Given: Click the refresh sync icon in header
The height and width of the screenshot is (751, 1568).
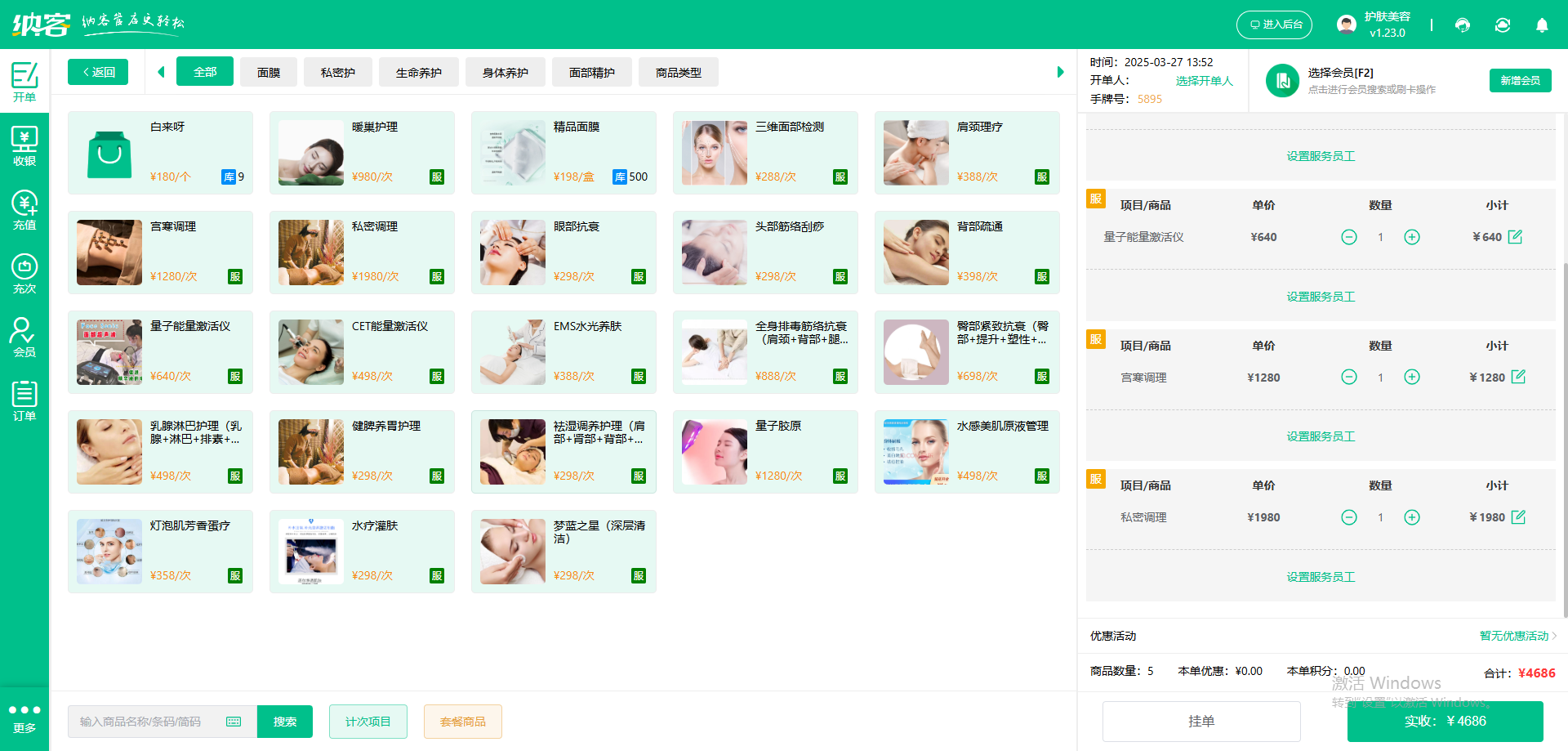Looking at the screenshot, I should coord(1503,25).
